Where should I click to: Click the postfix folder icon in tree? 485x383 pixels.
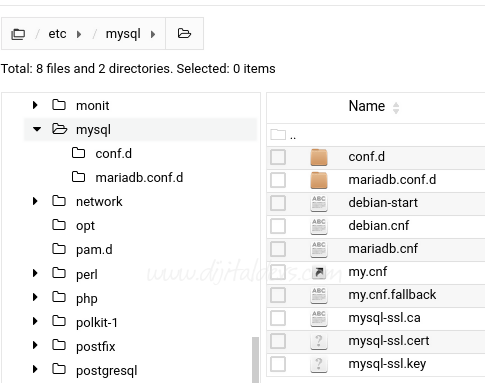click(x=59, y=345)
